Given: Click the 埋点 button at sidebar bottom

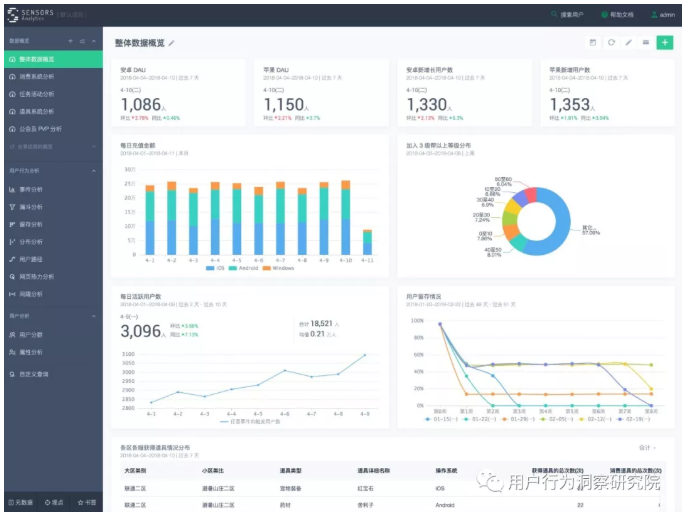Looking at the screenshot, I should click(53, 502).
